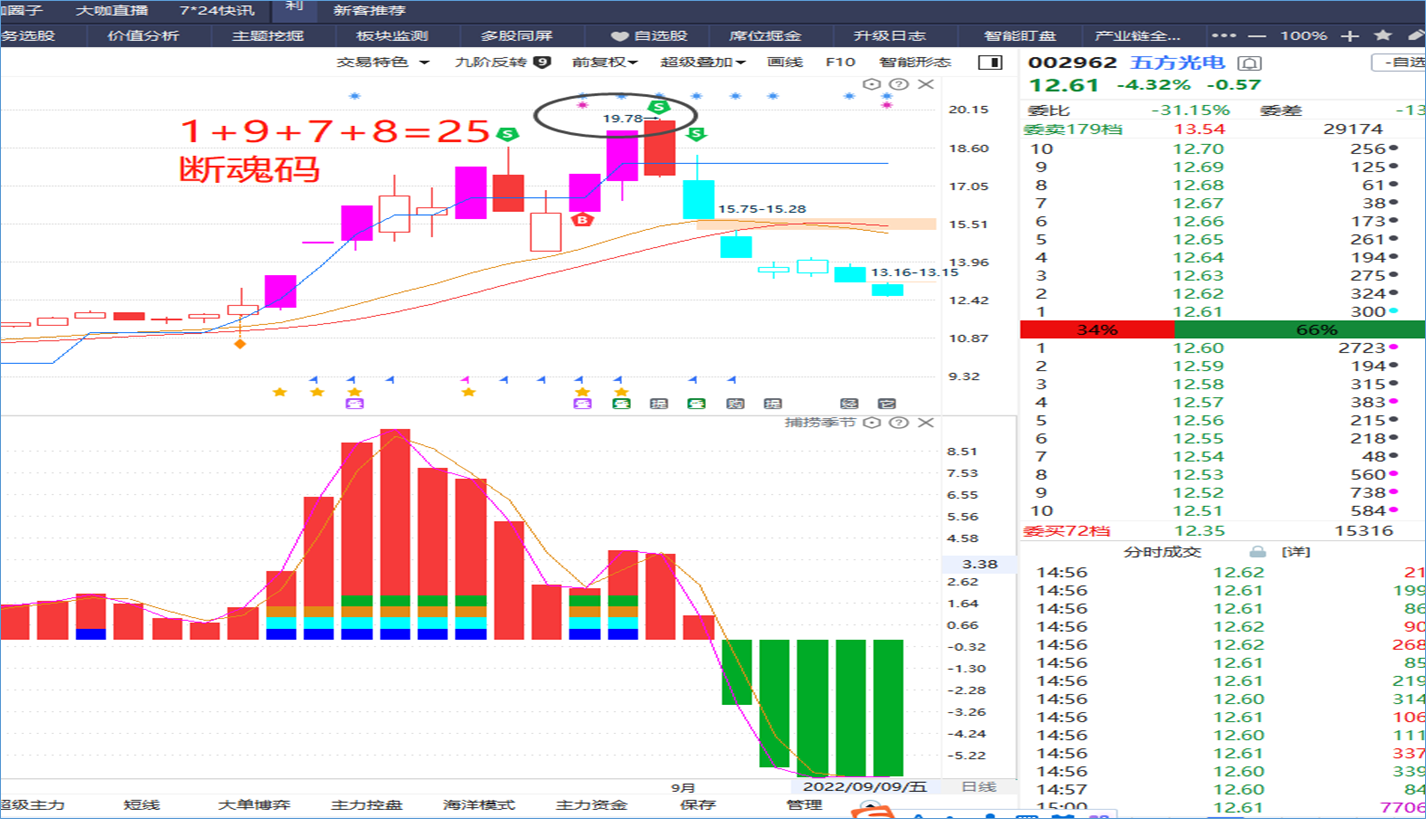The height and width of the screenshot is (819, 1426).
Task: Zoom out with the minus icon
Action: pos(1257,36)
